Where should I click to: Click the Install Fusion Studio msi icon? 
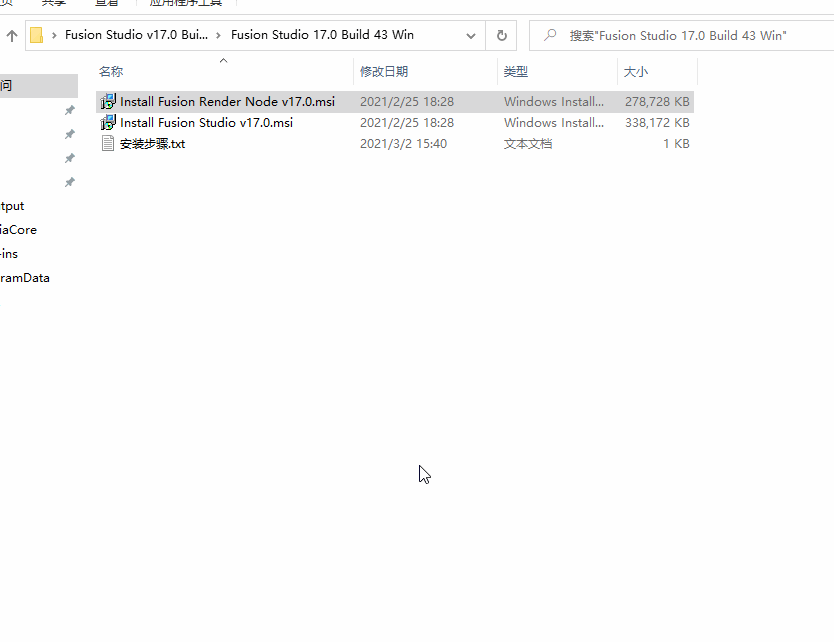(108, 123)
